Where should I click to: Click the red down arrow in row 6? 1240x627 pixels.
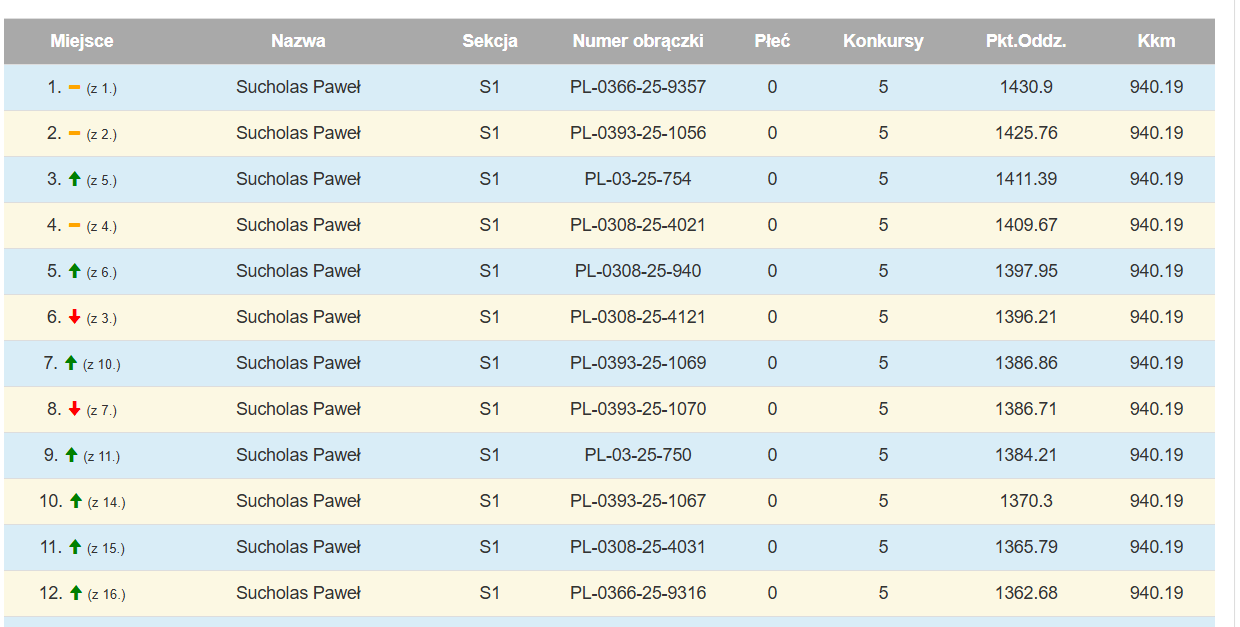coord(74,317)
